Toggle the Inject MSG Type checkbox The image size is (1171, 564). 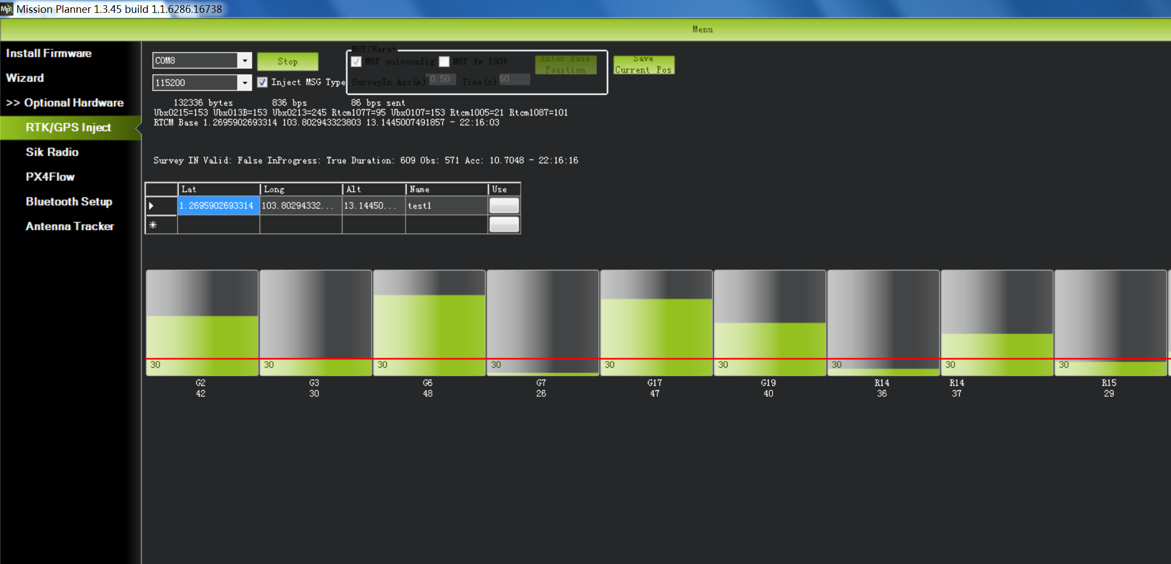click(262, 83)
